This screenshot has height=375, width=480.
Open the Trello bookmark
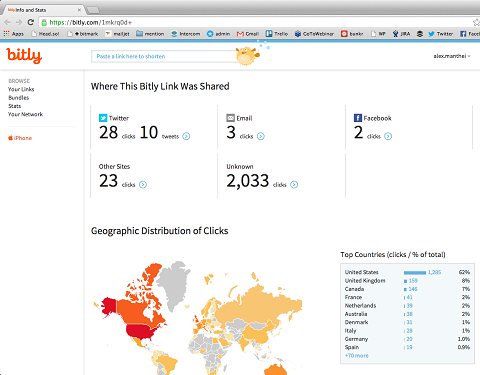point(277,34)
